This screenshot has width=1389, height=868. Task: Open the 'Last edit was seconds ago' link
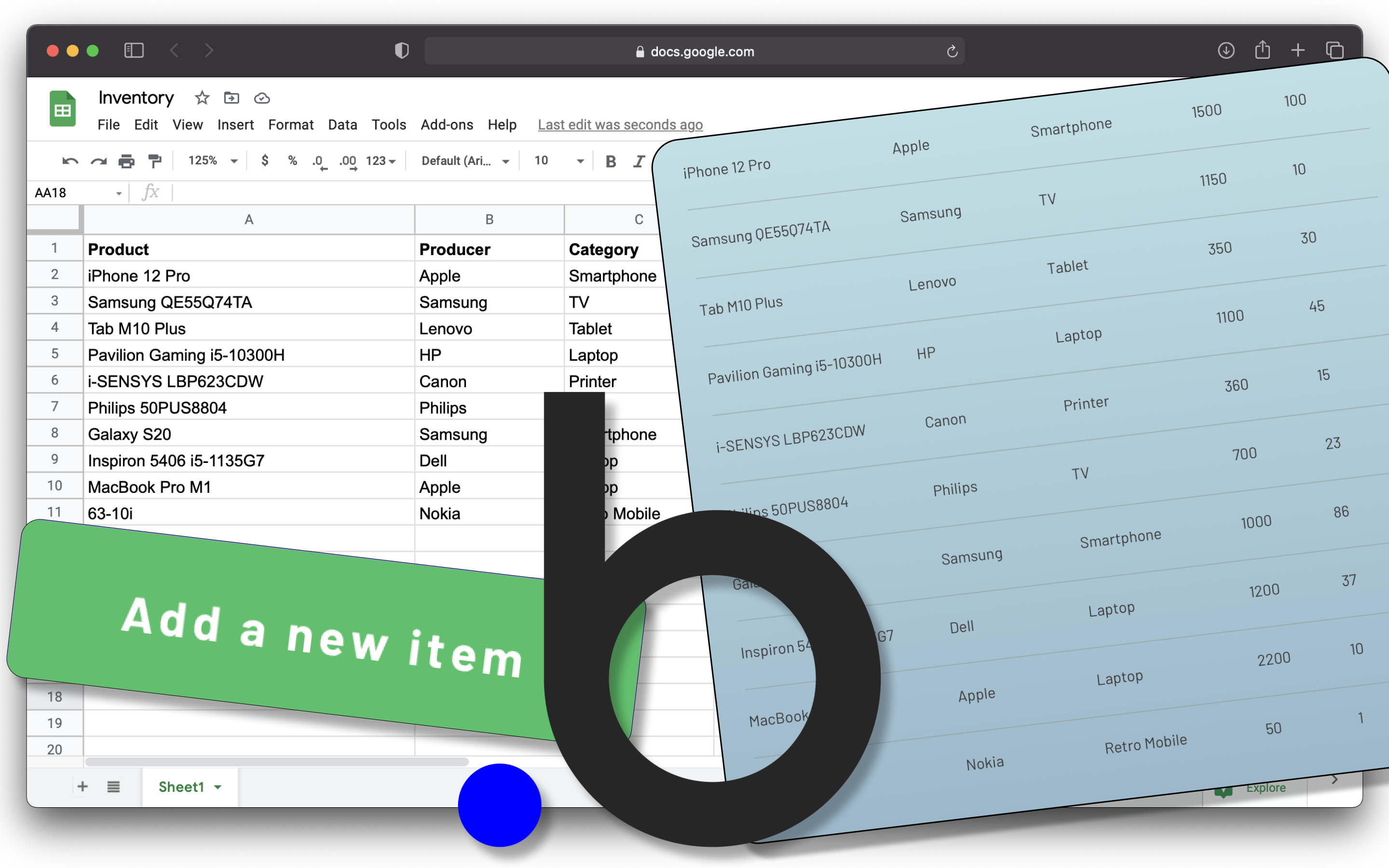click(620, 124)
